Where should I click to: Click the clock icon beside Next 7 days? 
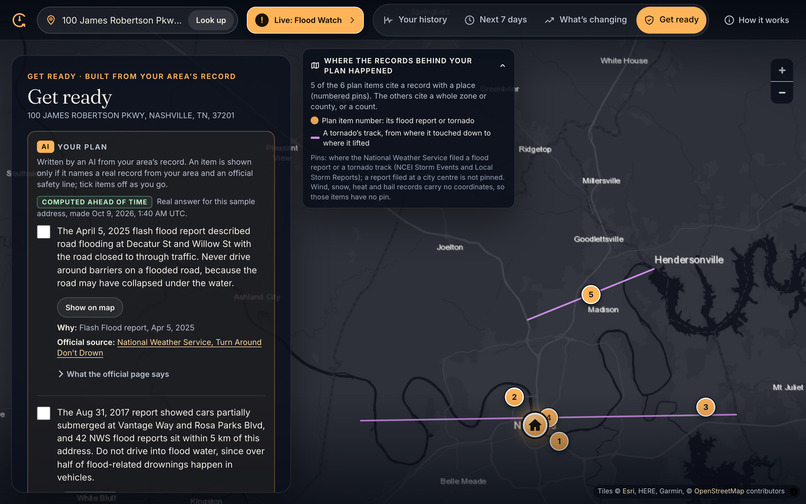pos(469,20)
